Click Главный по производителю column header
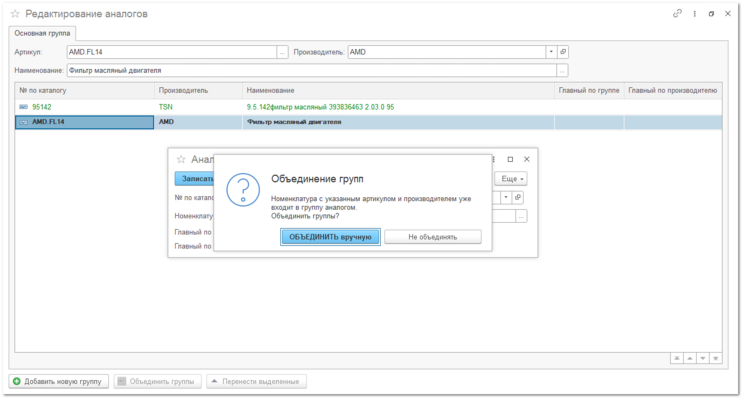The image size is (743, 399). pyautogui.click(x=673, y=91)
